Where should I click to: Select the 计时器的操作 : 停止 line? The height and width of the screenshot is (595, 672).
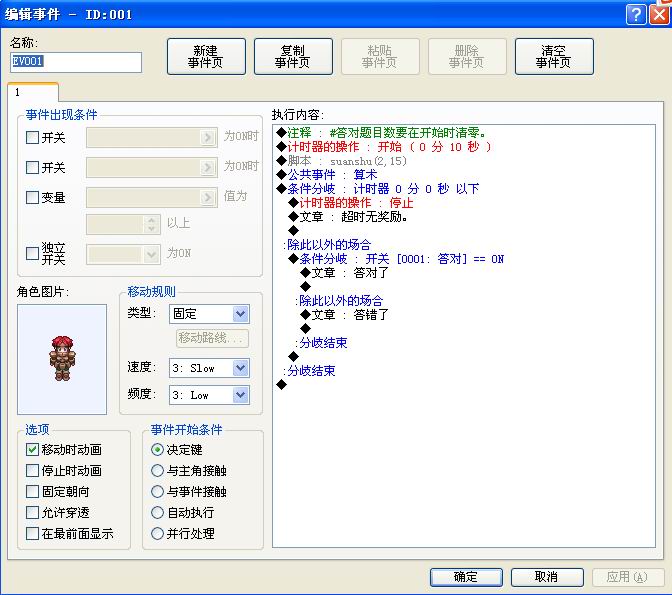click(x=351, y=203)
